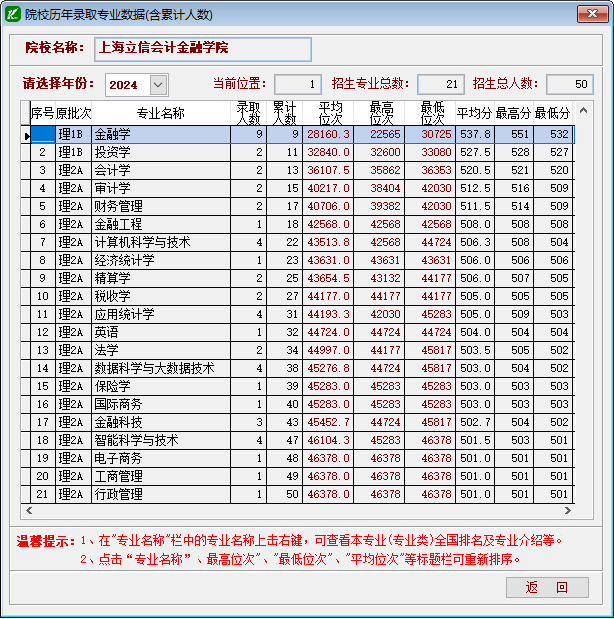
Task: Click lowest rank value 30725
Action: tap(430, 135)
